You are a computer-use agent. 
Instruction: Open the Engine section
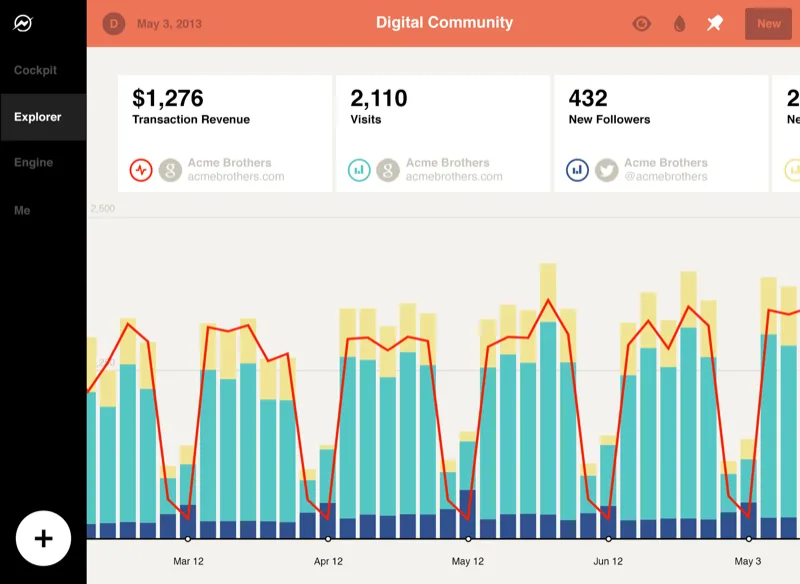(34, 163)
